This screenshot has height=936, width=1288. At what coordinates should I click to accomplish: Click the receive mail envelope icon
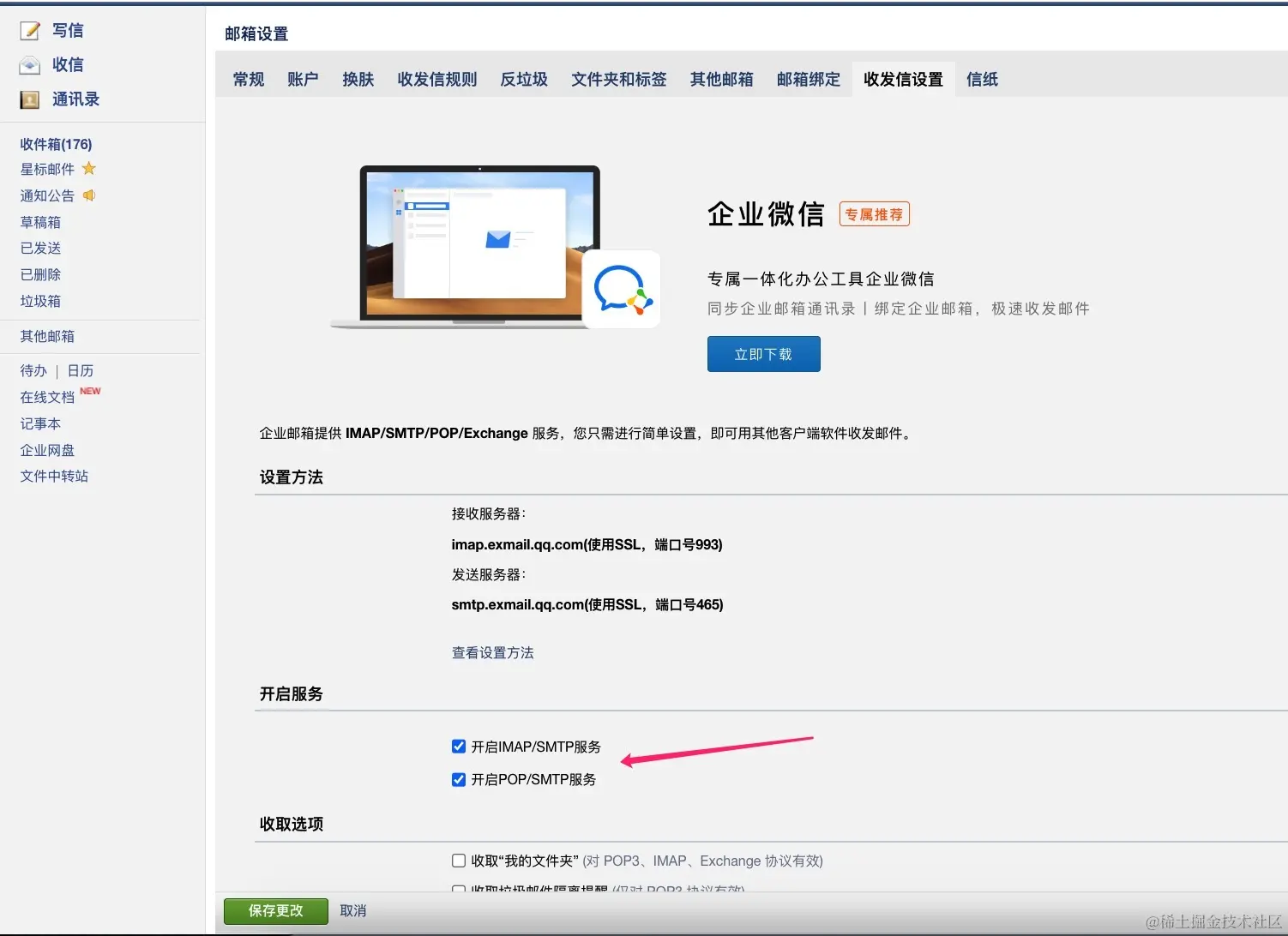[30, 65]
